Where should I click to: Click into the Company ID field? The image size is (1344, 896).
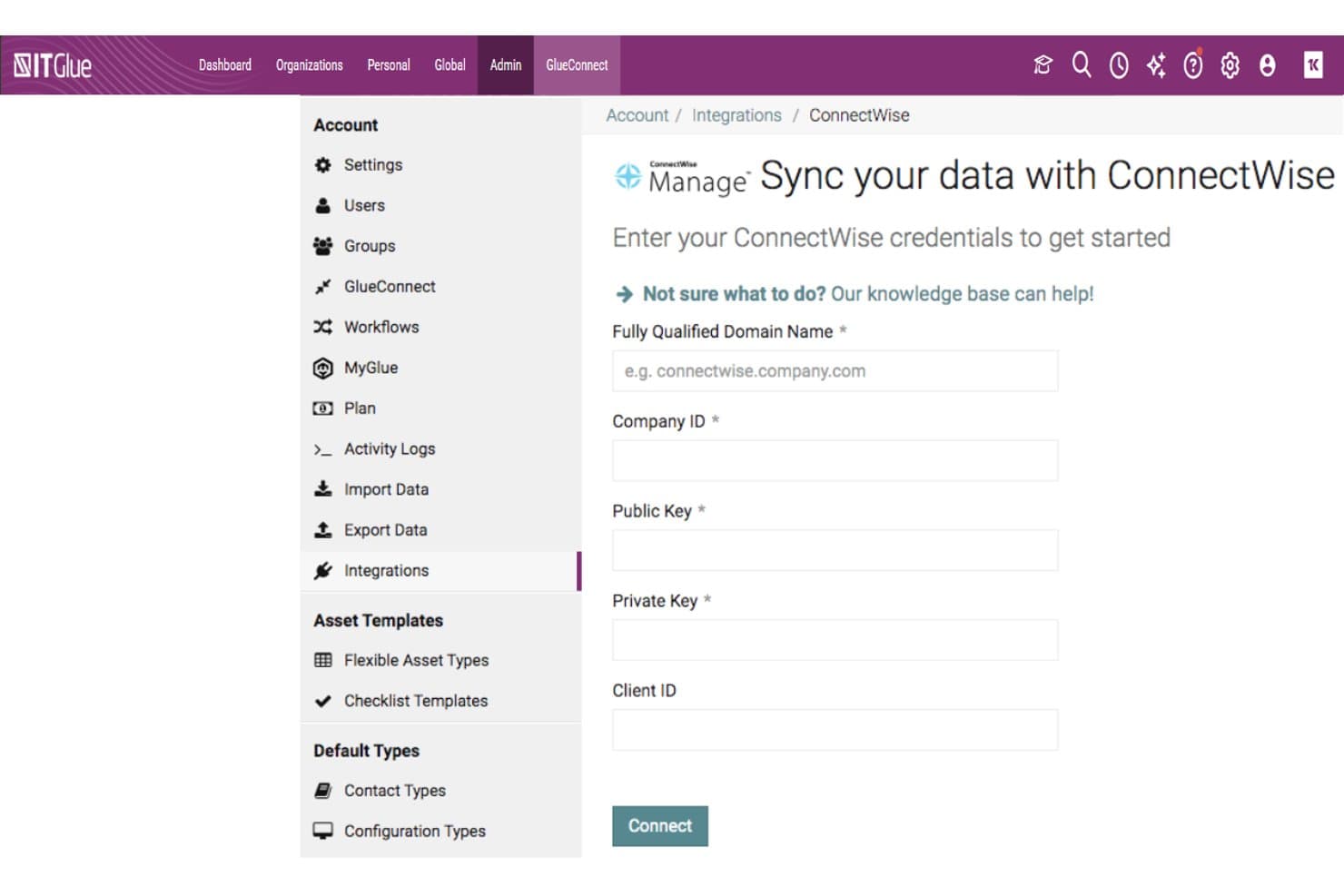[x=835, y=460]
